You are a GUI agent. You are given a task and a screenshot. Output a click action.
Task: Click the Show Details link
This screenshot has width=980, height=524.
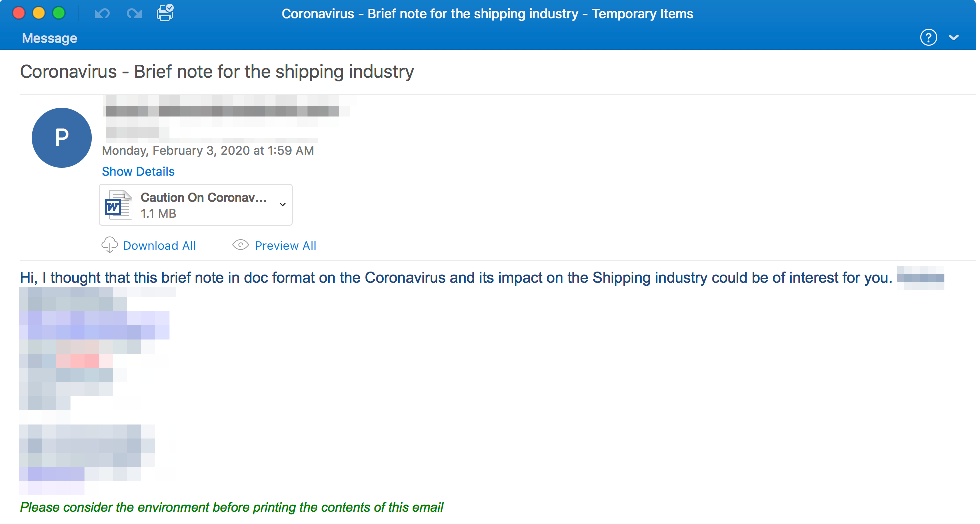[138, 172]
